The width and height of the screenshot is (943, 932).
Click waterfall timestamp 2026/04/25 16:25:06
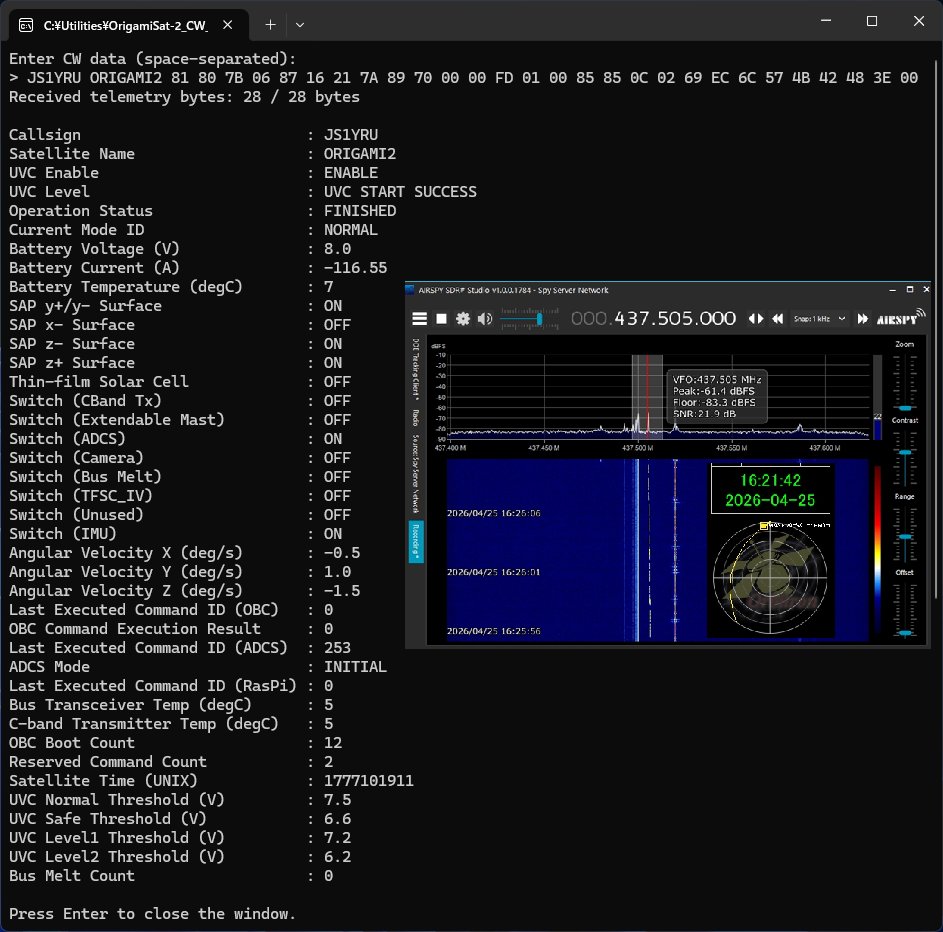click(x=494, y=513)
